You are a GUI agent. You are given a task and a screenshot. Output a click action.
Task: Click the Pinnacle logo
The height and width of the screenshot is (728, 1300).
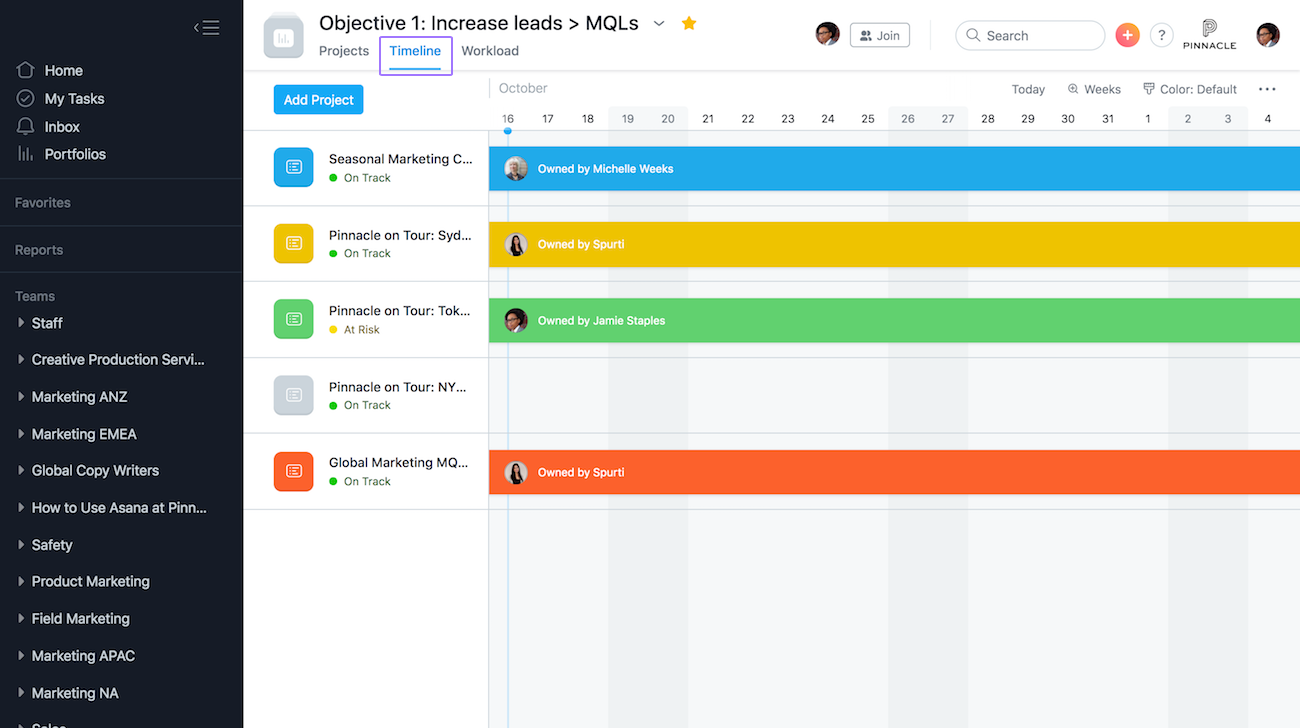coord(1209,35)
